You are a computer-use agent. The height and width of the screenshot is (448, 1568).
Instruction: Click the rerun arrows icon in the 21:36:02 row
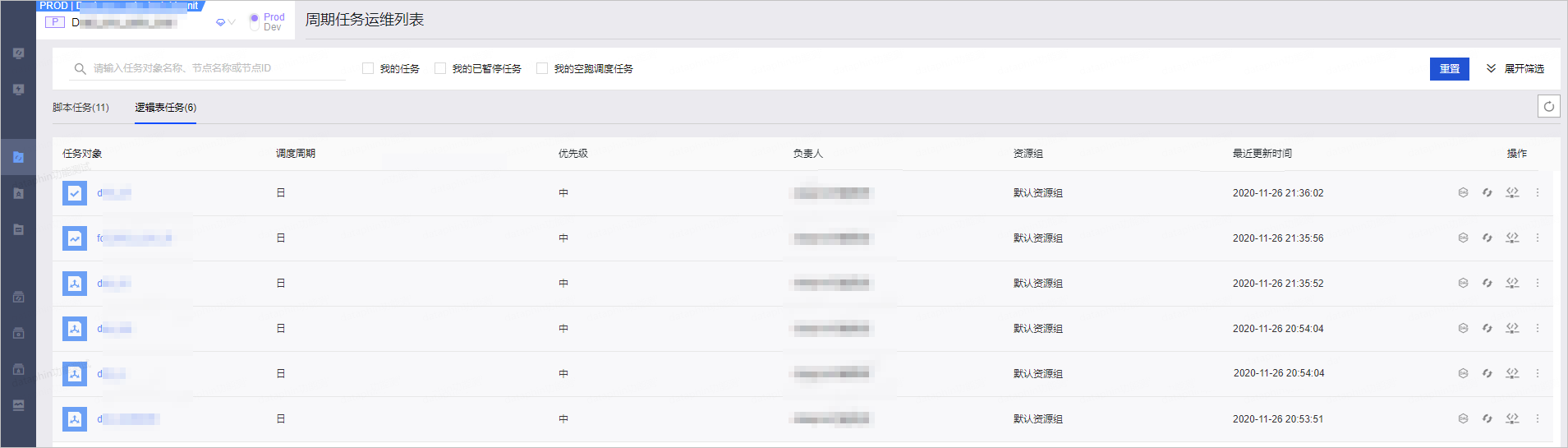coord(1487,192)
